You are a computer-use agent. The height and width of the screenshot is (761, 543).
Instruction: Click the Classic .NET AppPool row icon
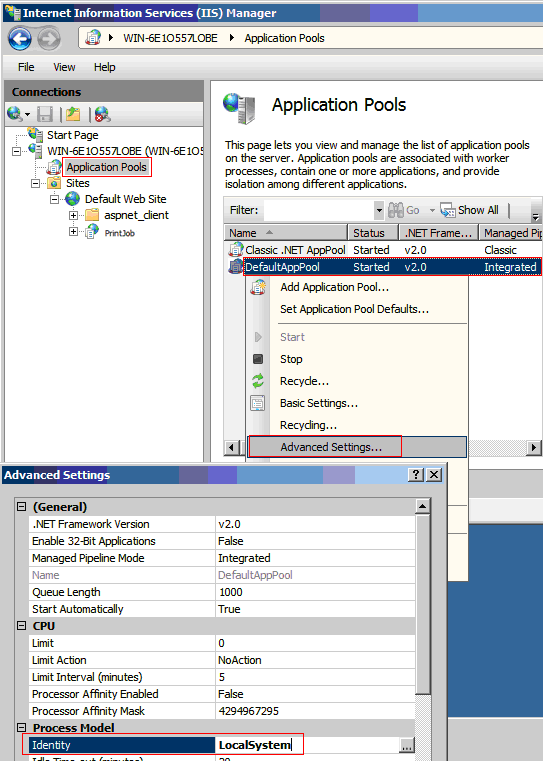coord(236,249)
